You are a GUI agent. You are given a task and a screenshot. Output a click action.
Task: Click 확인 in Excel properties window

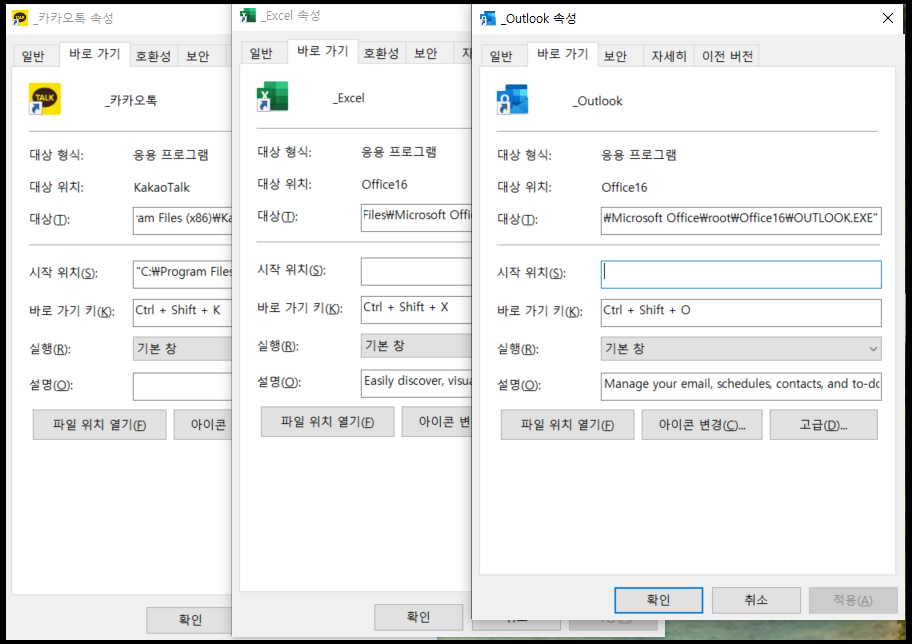[x=418, y=617]
